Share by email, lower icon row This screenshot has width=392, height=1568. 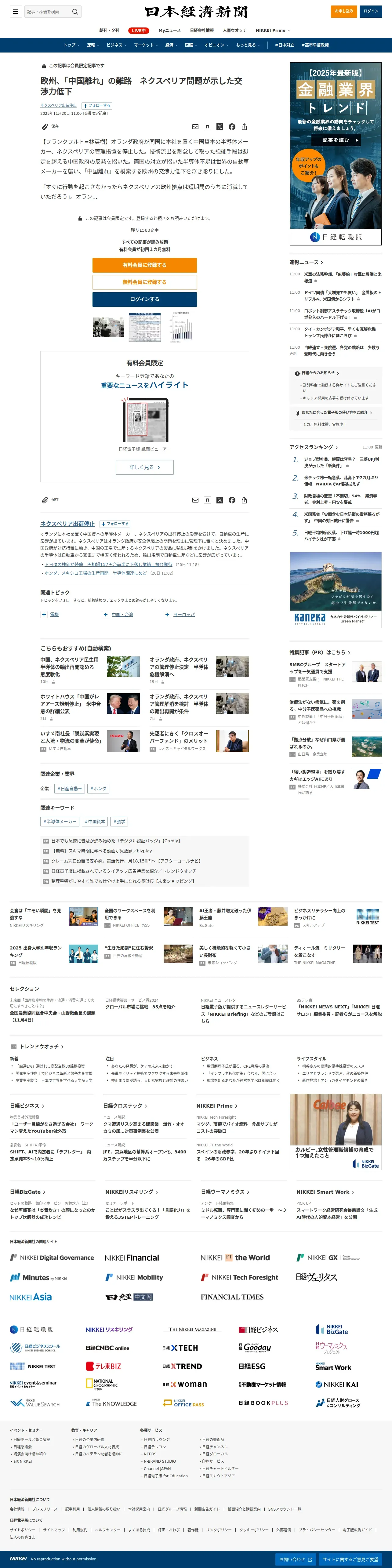tap(195, 500)
